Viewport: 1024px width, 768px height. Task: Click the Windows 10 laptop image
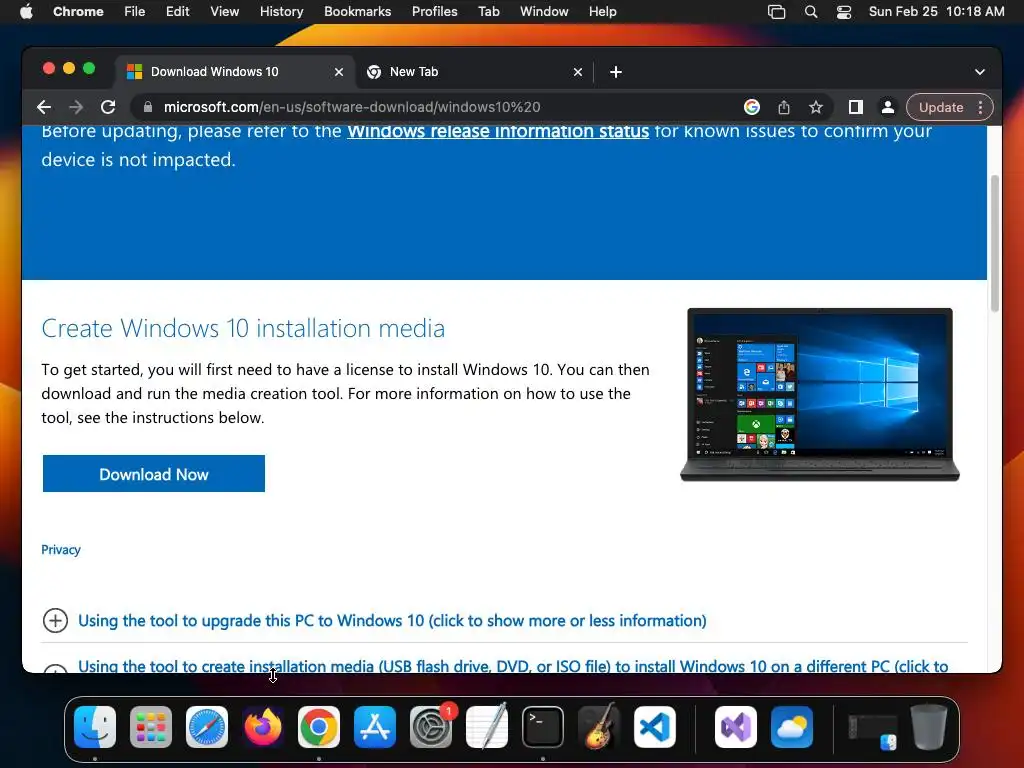(820, 394)
